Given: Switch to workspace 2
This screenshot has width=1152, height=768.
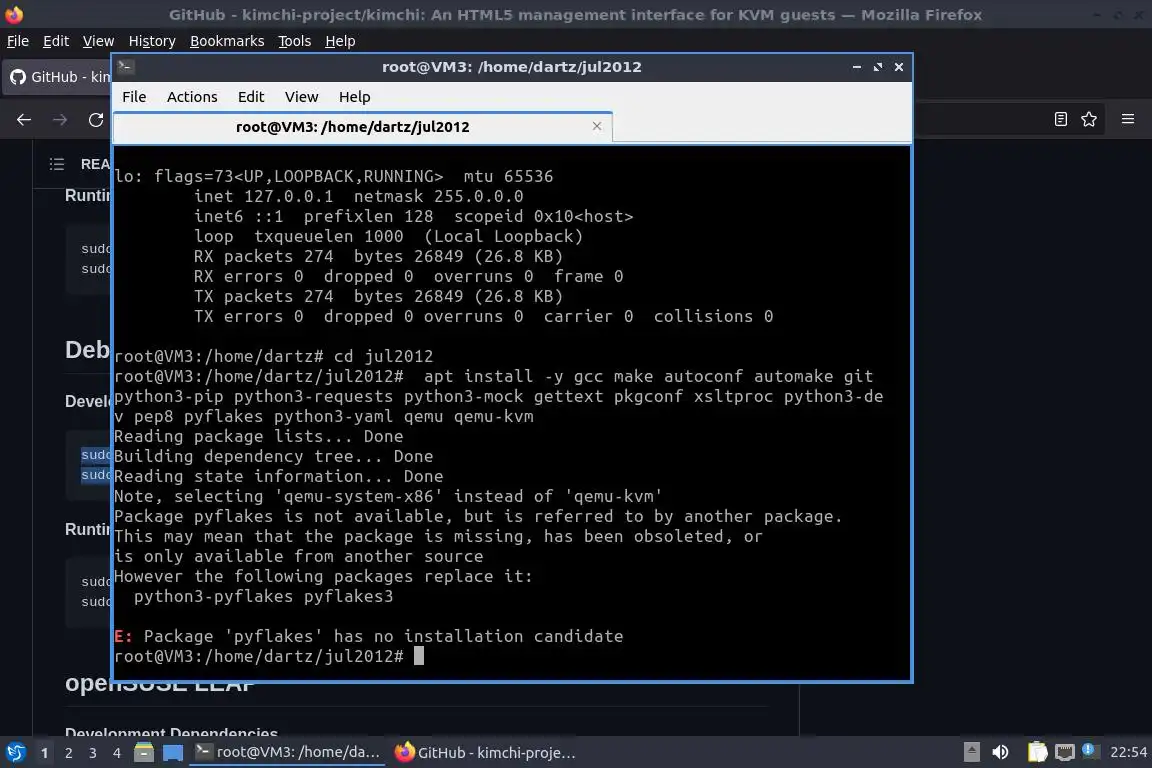Looking at the screenshot, I should coord(68,753).
